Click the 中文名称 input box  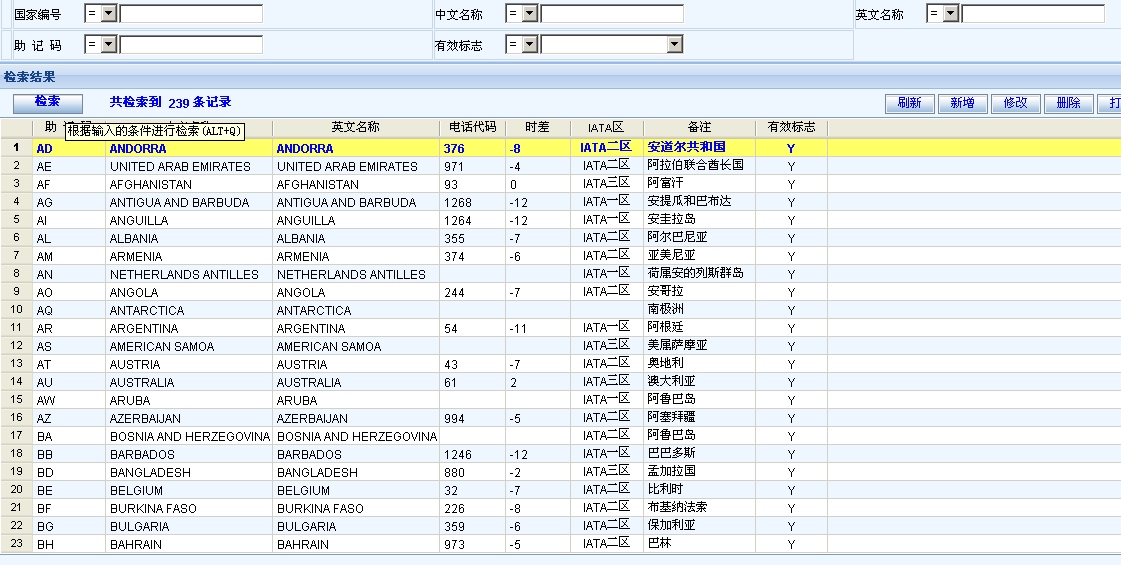click(612, 14)
